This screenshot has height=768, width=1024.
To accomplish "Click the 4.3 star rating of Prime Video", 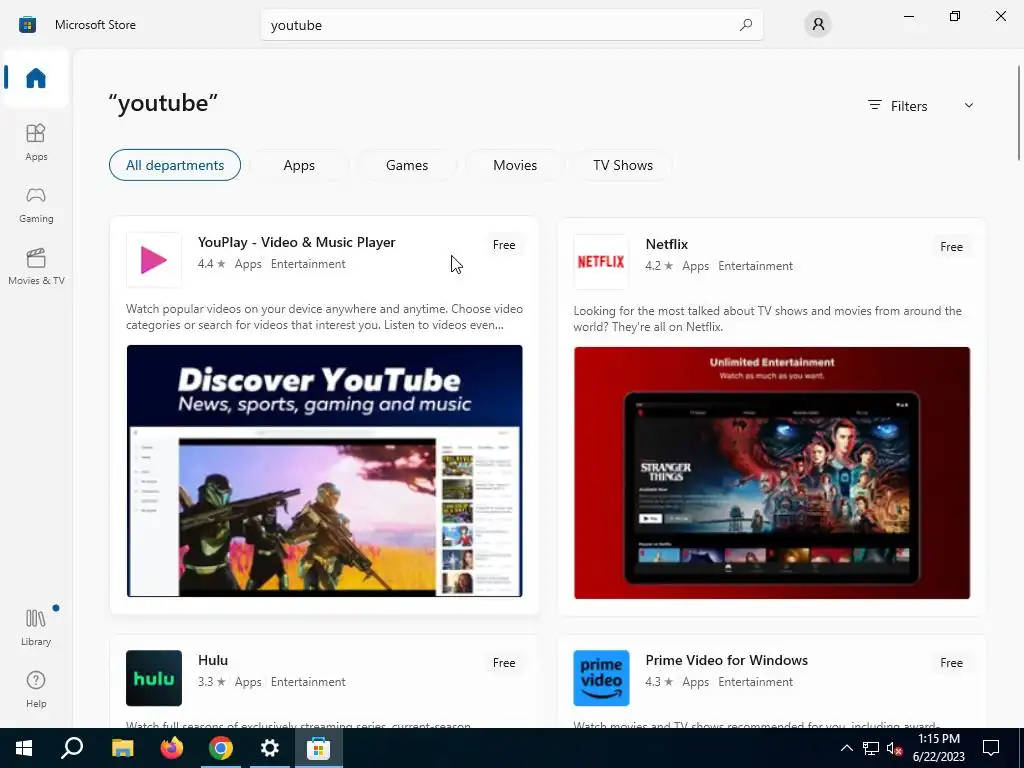I will 659,682.
